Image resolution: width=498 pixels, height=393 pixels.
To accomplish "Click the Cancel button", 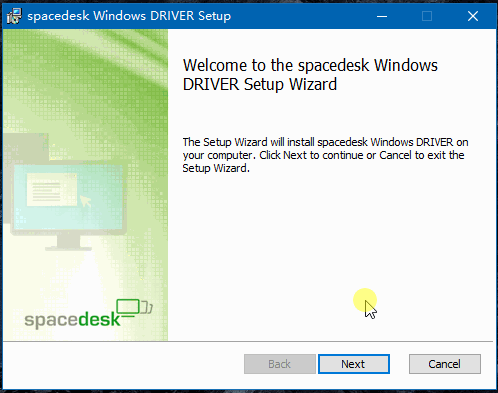I will (x=445, y=364).
